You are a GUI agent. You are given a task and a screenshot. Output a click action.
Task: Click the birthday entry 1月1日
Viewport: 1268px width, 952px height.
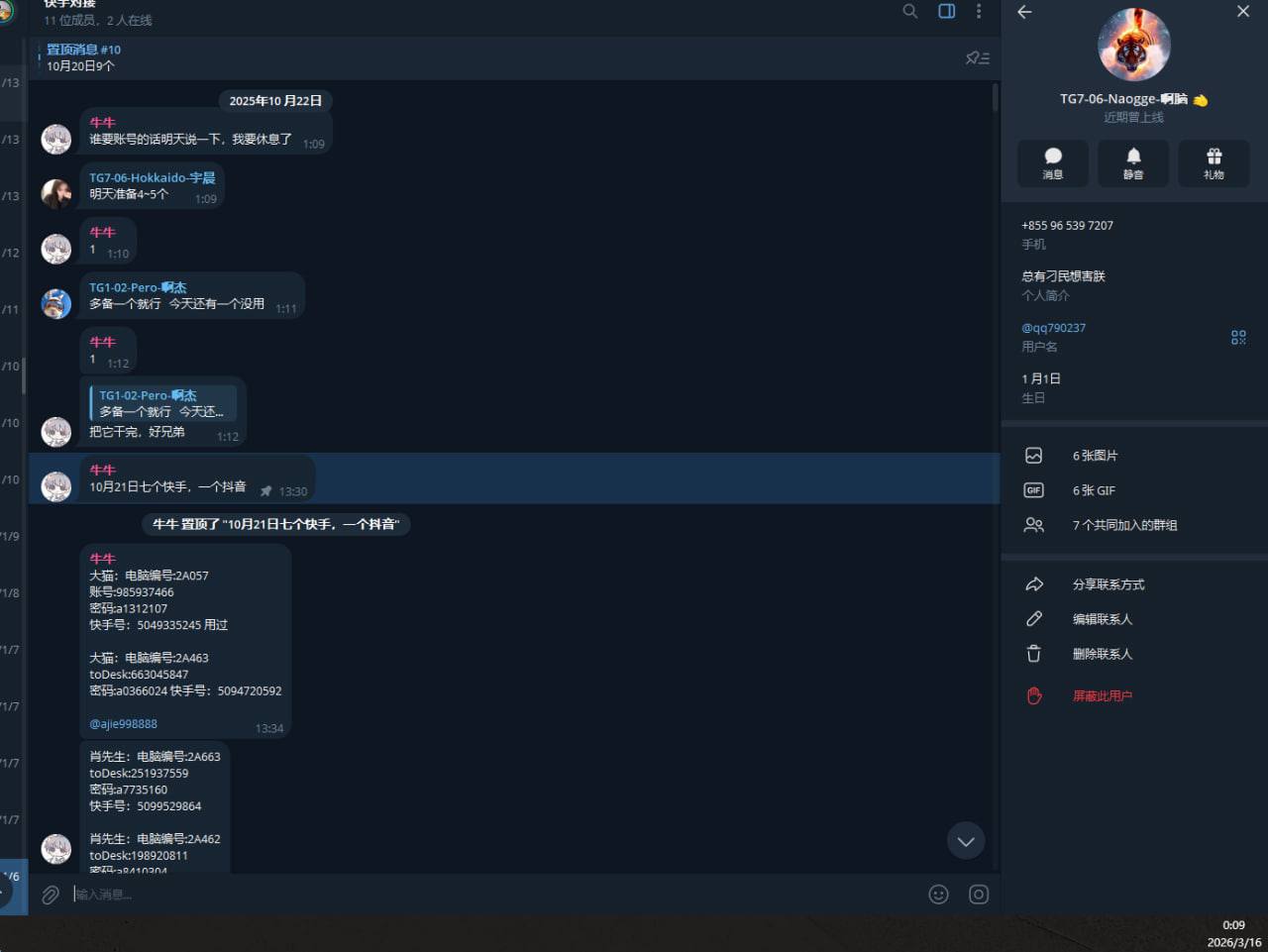1041,378
